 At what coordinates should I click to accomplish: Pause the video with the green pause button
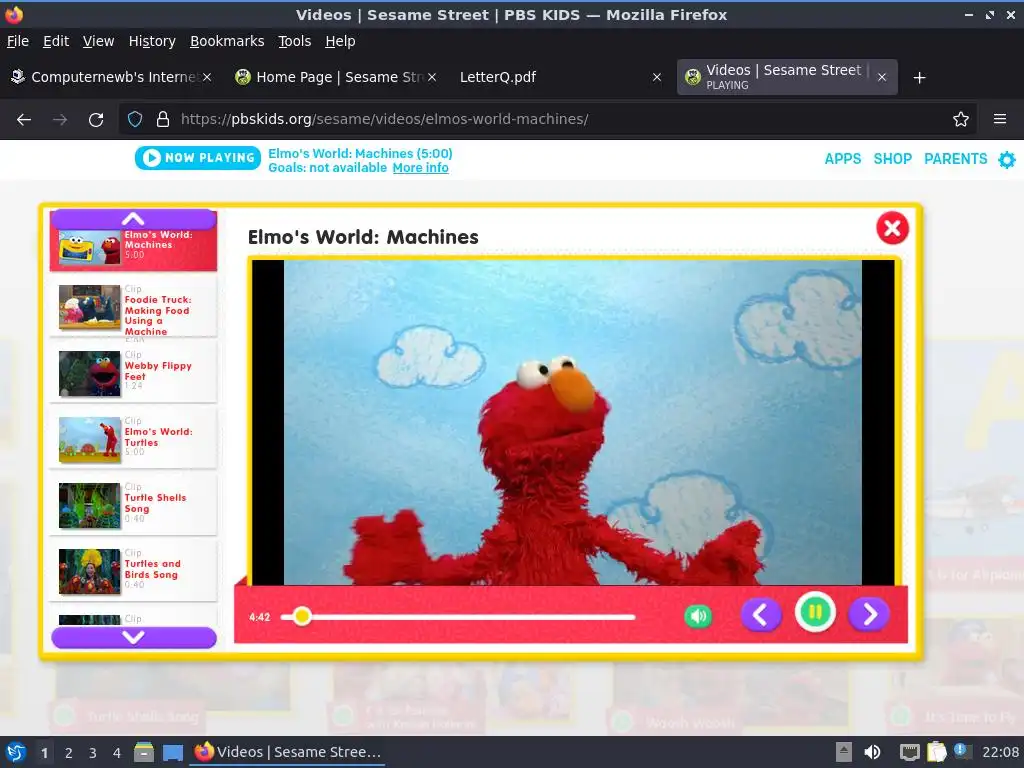click(x=815, y=613)
